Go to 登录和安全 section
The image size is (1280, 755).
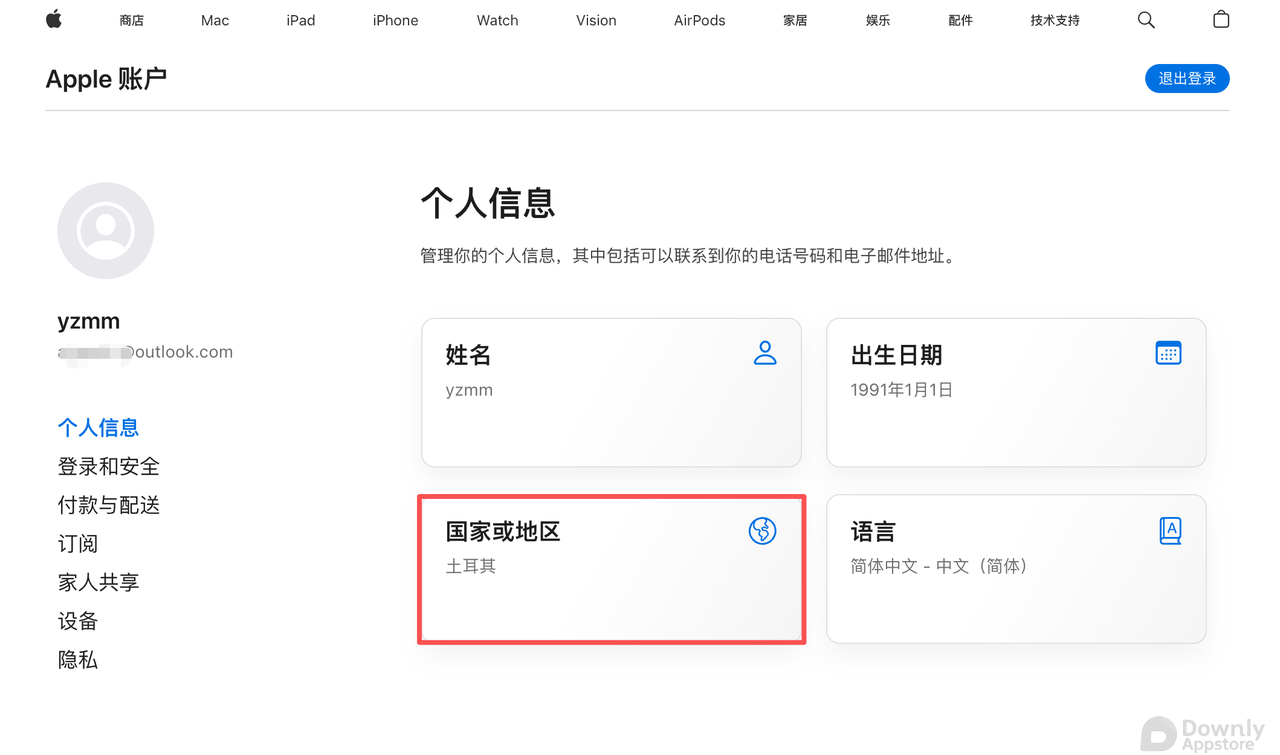tap(109, 467)
